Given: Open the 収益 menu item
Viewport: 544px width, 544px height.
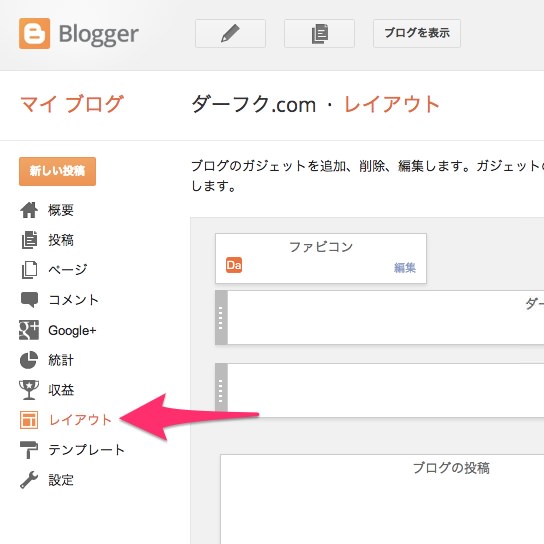Looking at the screenshot, I should click(61, 390).
